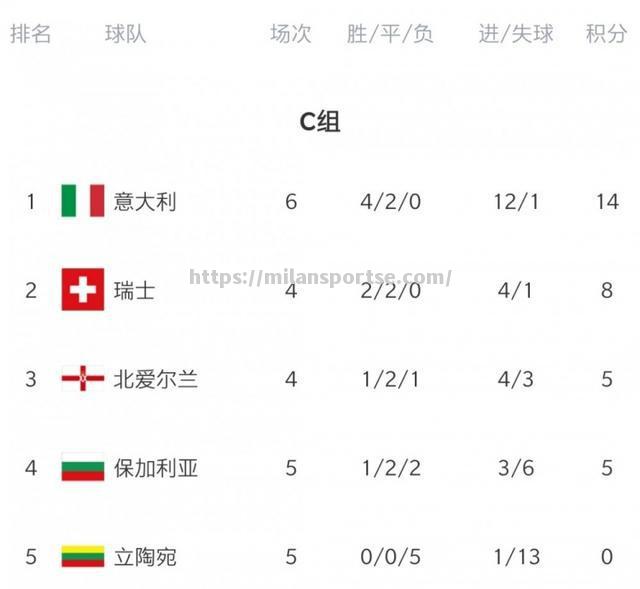Select the 保加利亚 team name
640x589 pixels.
point(156,468)
